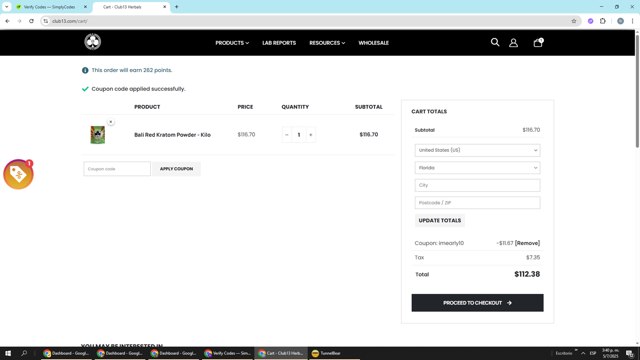The width and height of the screenshot is (640, 360).
Task: Click 'Coupon code applied successfully.' message
Action: pos(138,89)
